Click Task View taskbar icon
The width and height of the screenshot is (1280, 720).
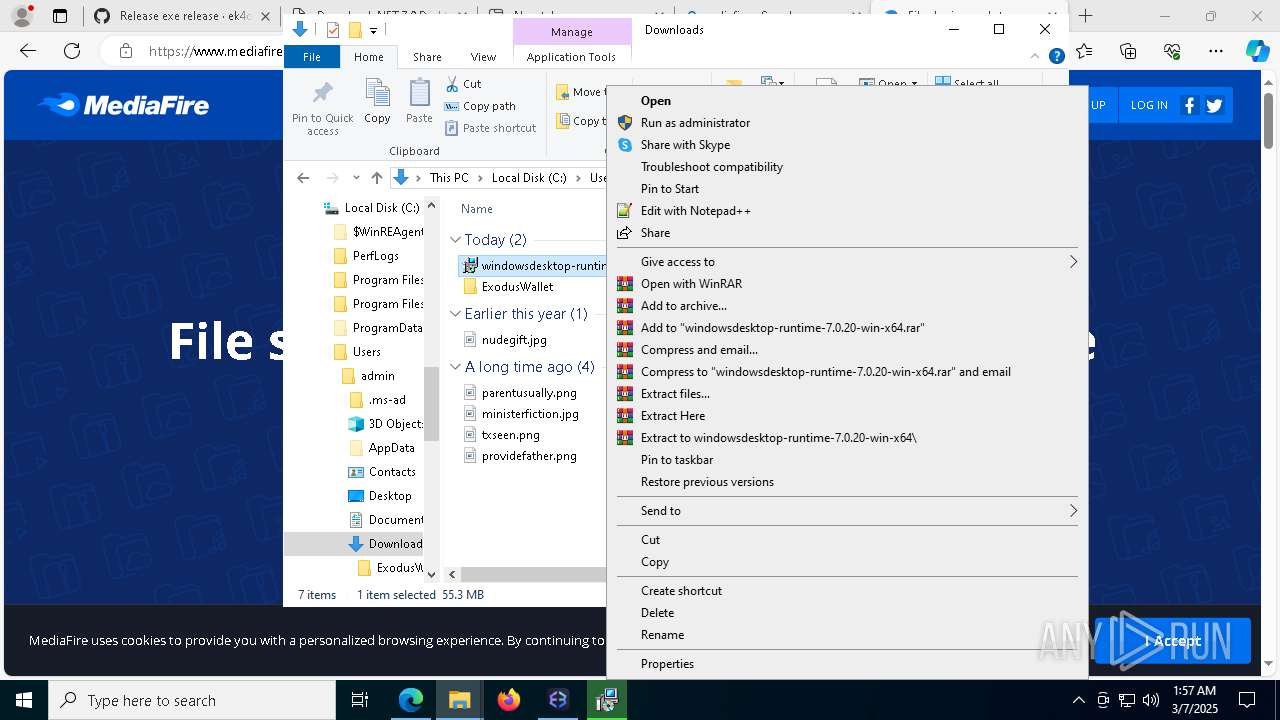tap(360, 700)
